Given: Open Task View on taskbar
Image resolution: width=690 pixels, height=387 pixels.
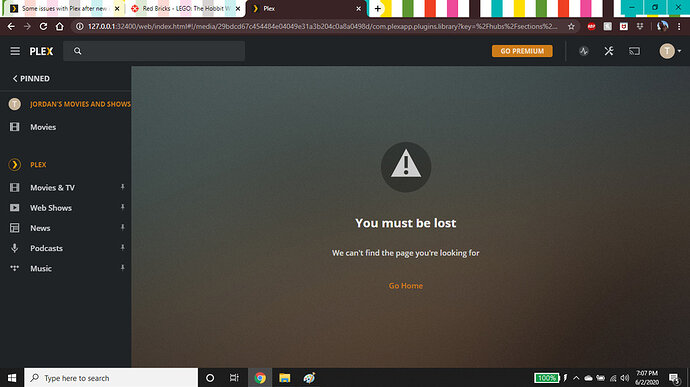Looking at the screenshot, I should [x=234, y=378].
